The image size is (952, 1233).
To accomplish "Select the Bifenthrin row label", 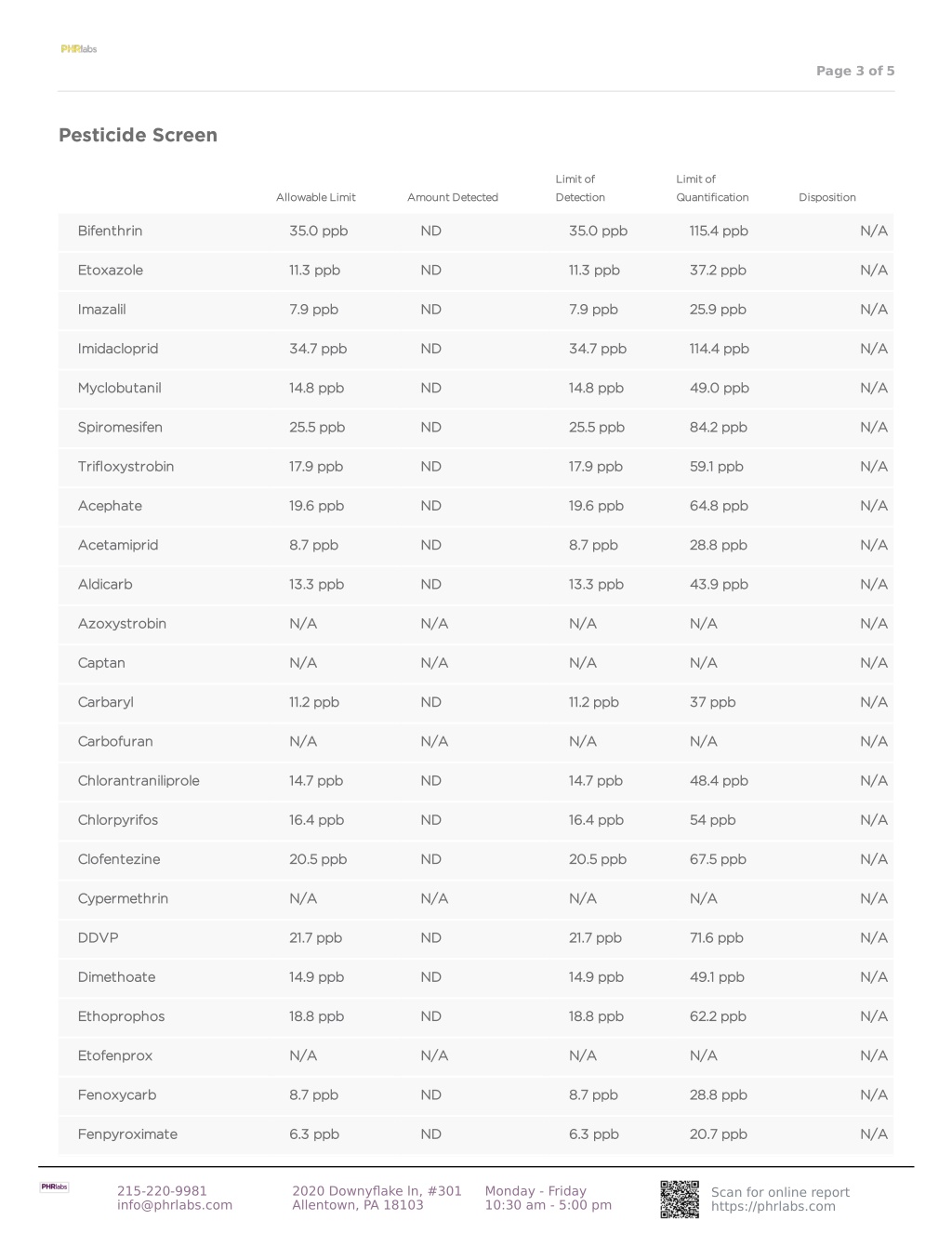I will [111, 231].
